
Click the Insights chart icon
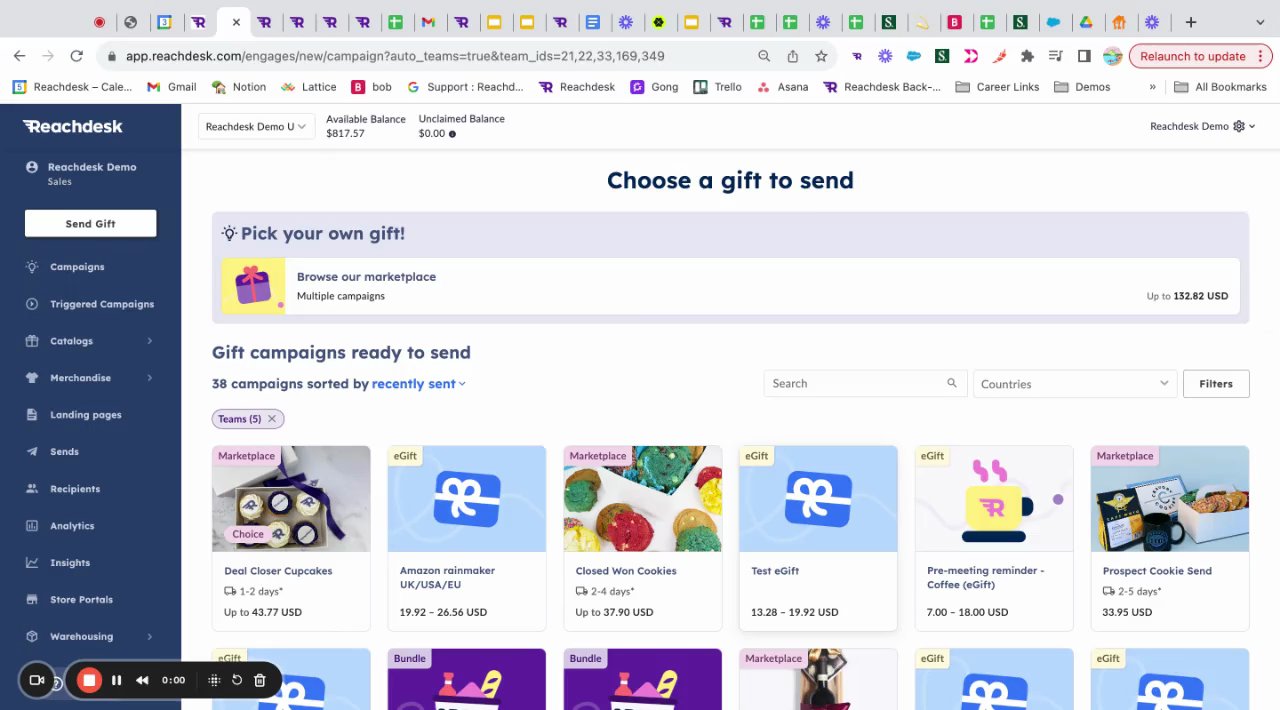(x=32, y=563)
